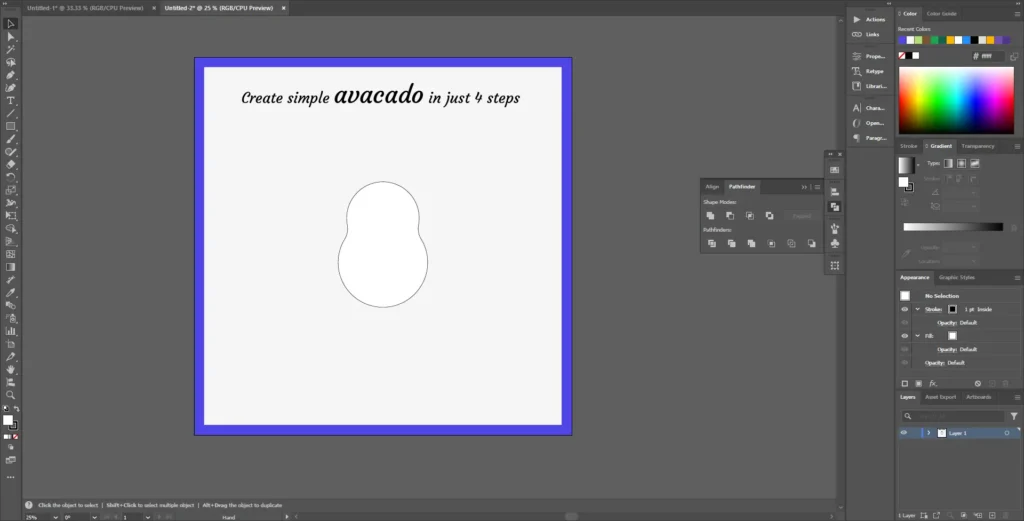Click the Outline pathfinder icon

(791, 244)
